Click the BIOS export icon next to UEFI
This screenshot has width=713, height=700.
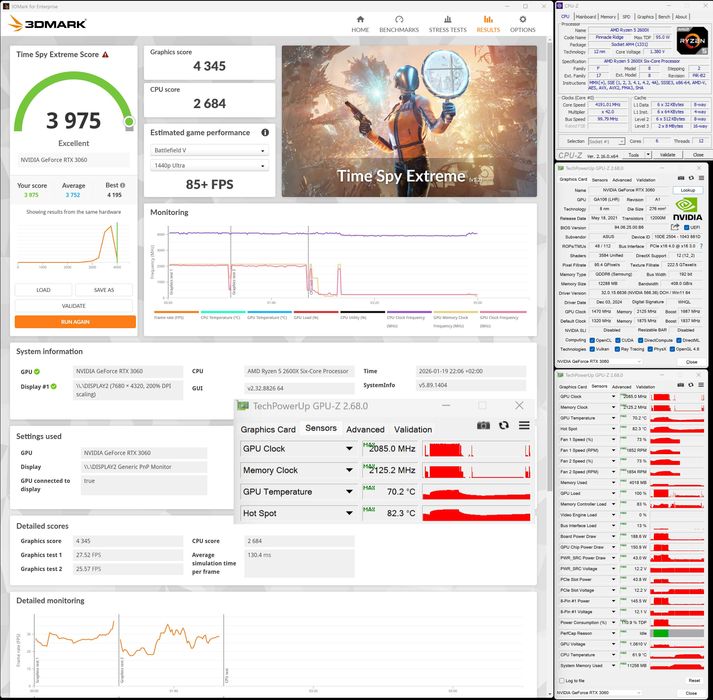pyautogui.click(x=675, y=227)
